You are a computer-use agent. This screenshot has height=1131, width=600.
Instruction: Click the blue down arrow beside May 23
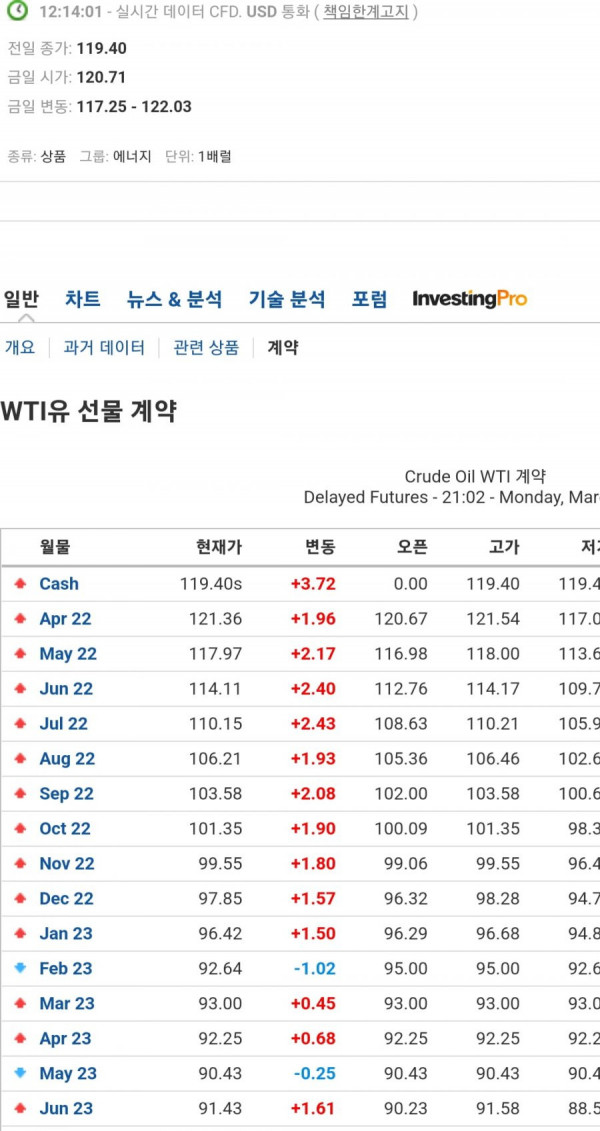click(x=20, y=1073)
